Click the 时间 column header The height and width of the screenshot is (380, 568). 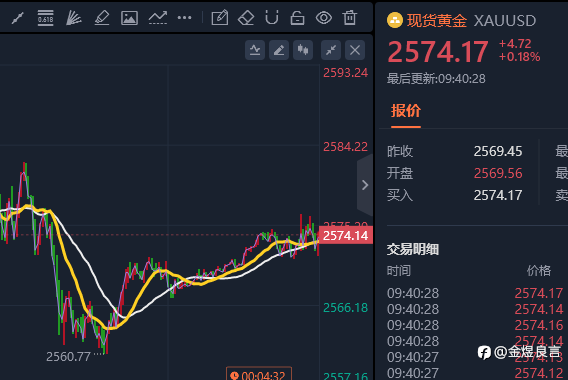coord(398,271)
